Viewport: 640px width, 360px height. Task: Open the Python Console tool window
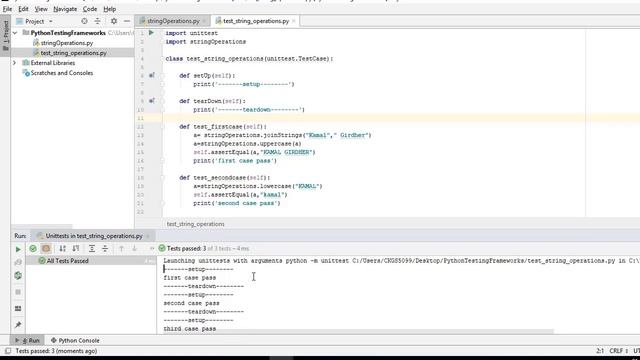click(x=75, y=340)
